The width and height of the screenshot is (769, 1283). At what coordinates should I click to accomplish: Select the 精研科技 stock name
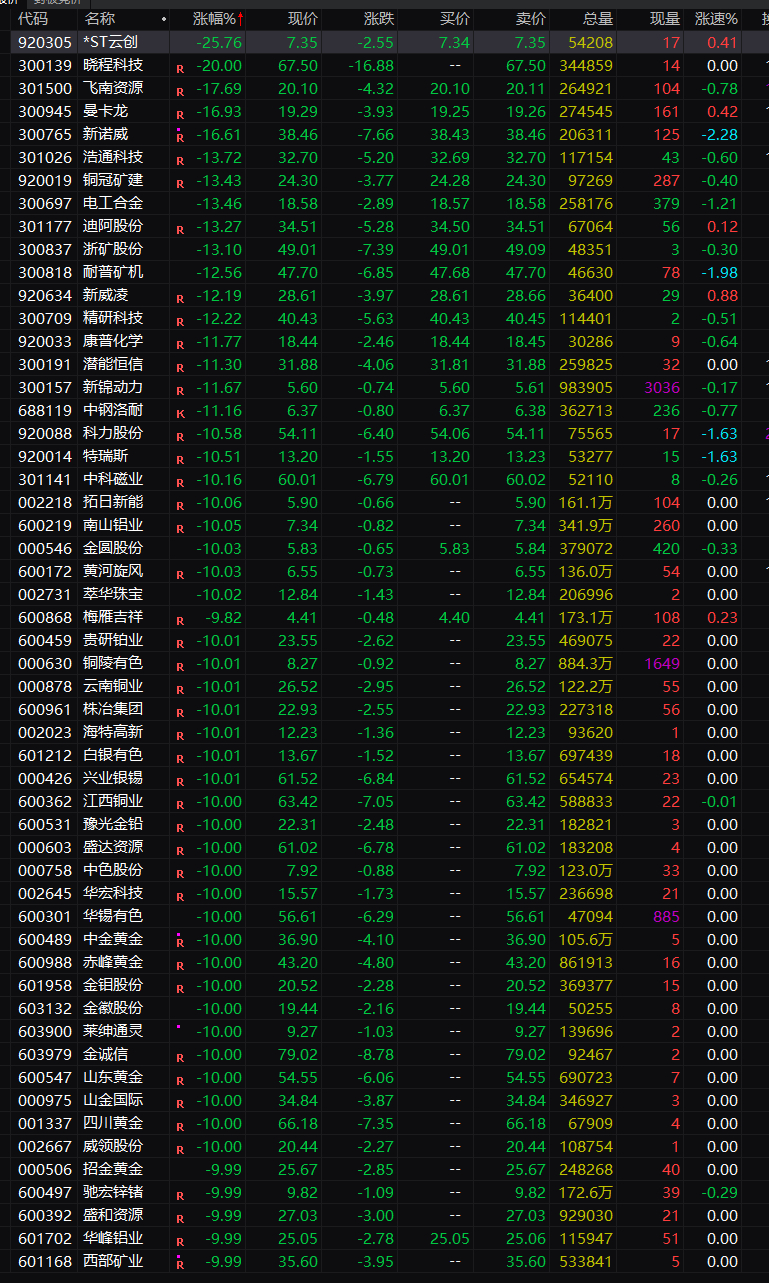click(x=113, y=318)
